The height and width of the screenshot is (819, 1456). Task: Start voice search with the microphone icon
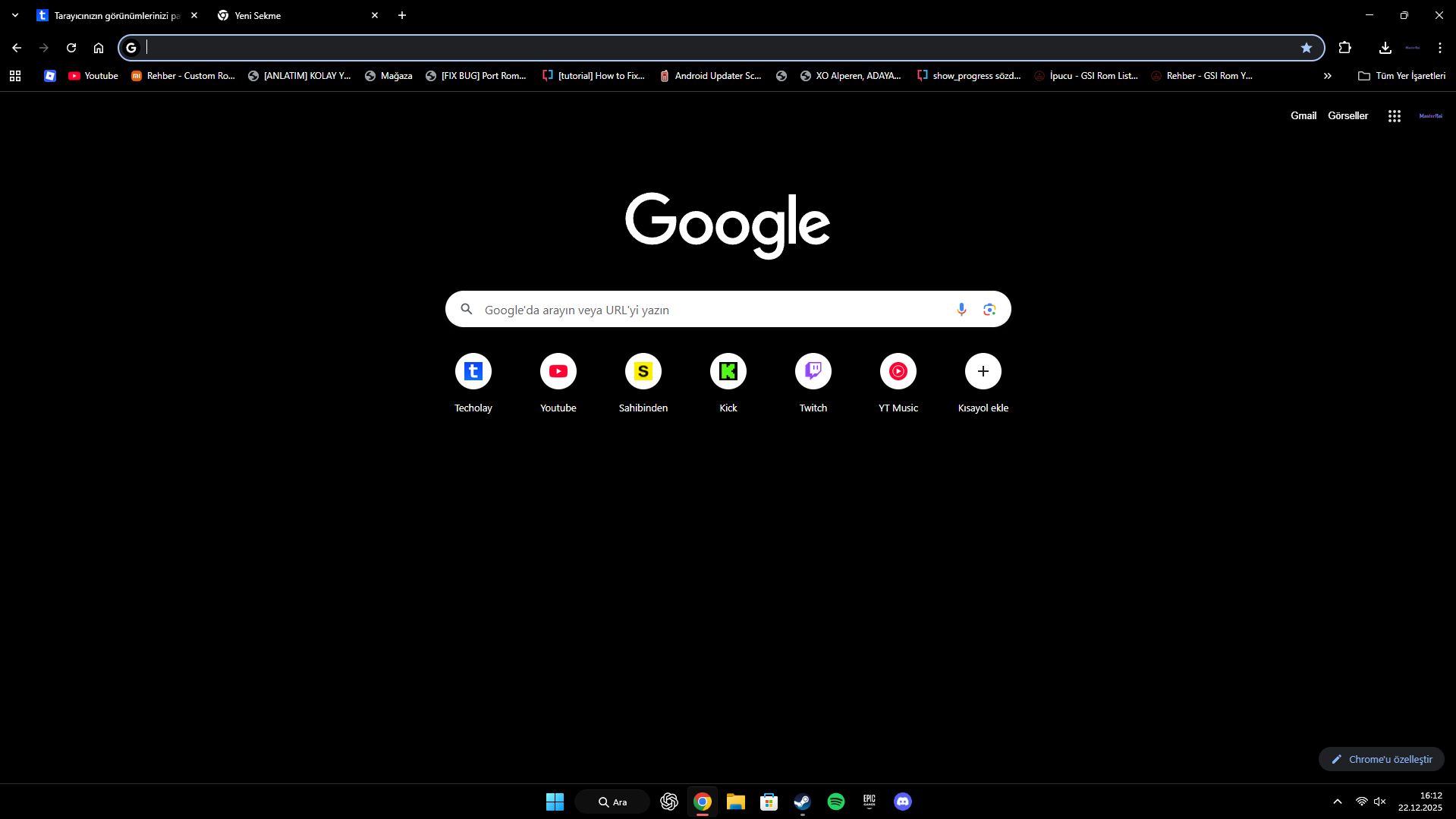tap(961, 309)
